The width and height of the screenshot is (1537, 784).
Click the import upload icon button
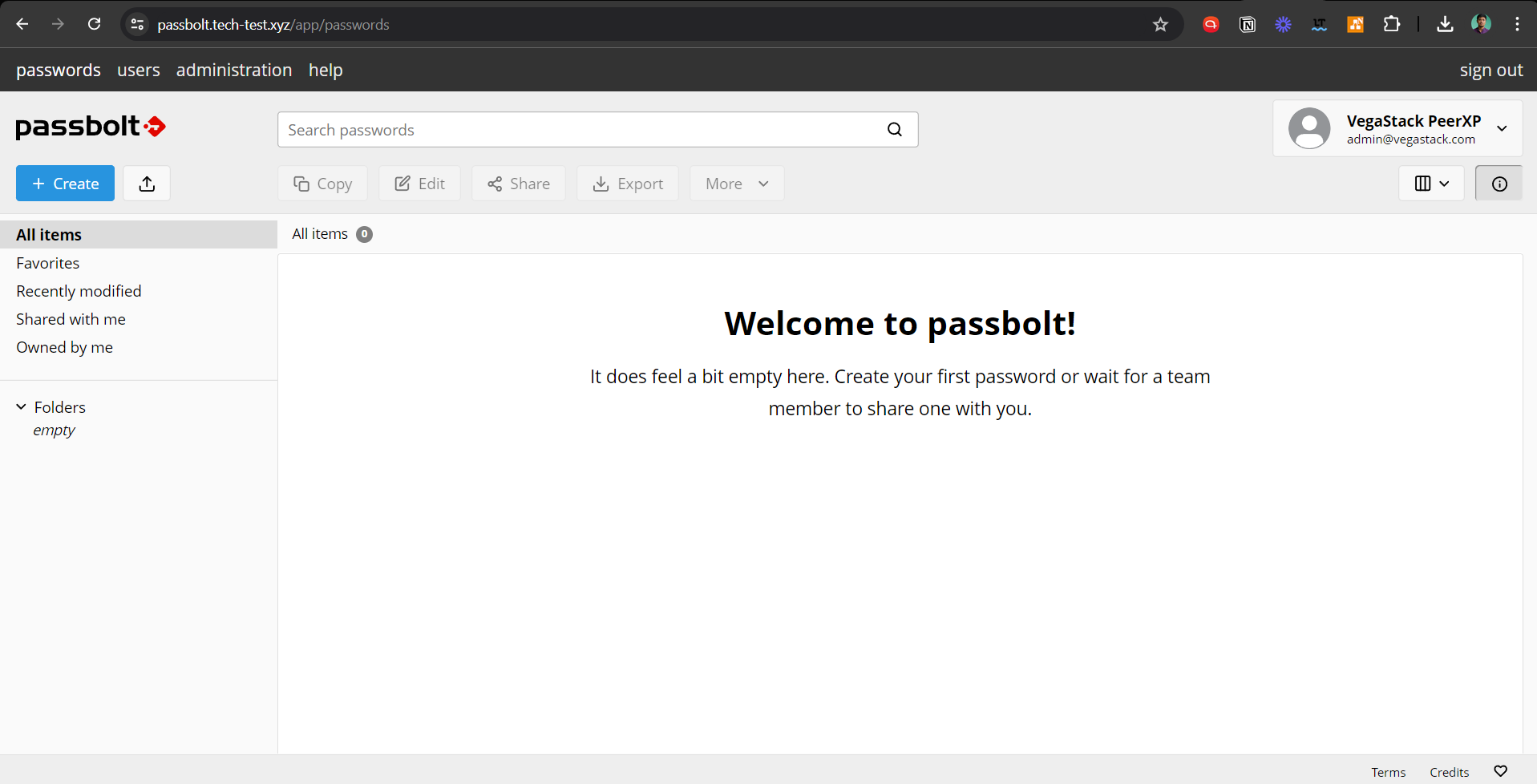coord(147,184)
